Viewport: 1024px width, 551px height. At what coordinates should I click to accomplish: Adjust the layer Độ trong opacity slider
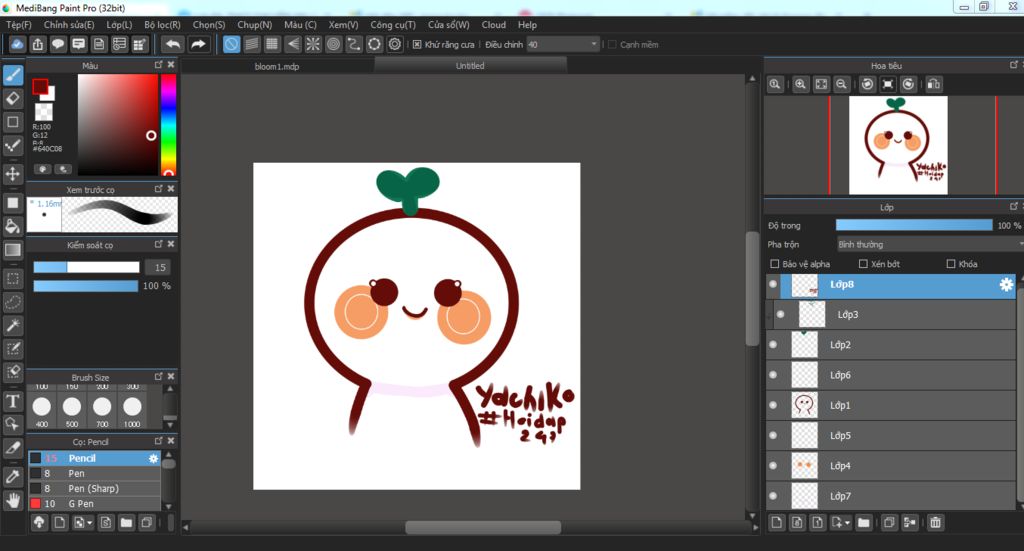914,225
